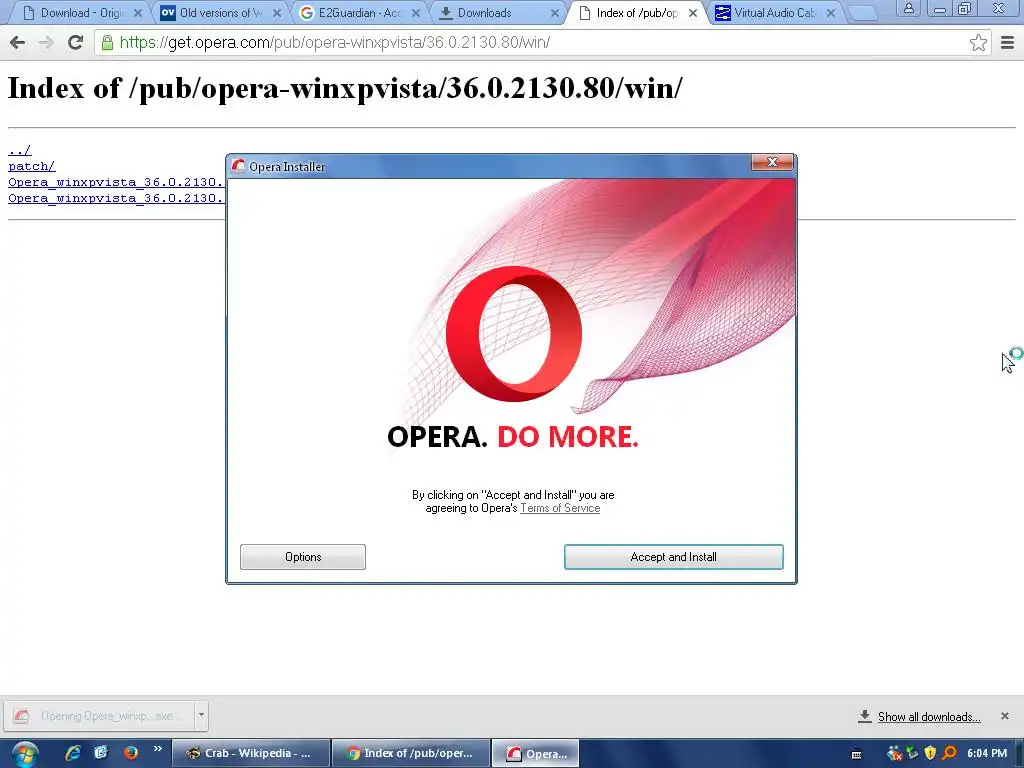Screen dimensions: 1024x768
Task: Click the network tray icon with red X
Action: pyautogui.click(x=894, y=754)
